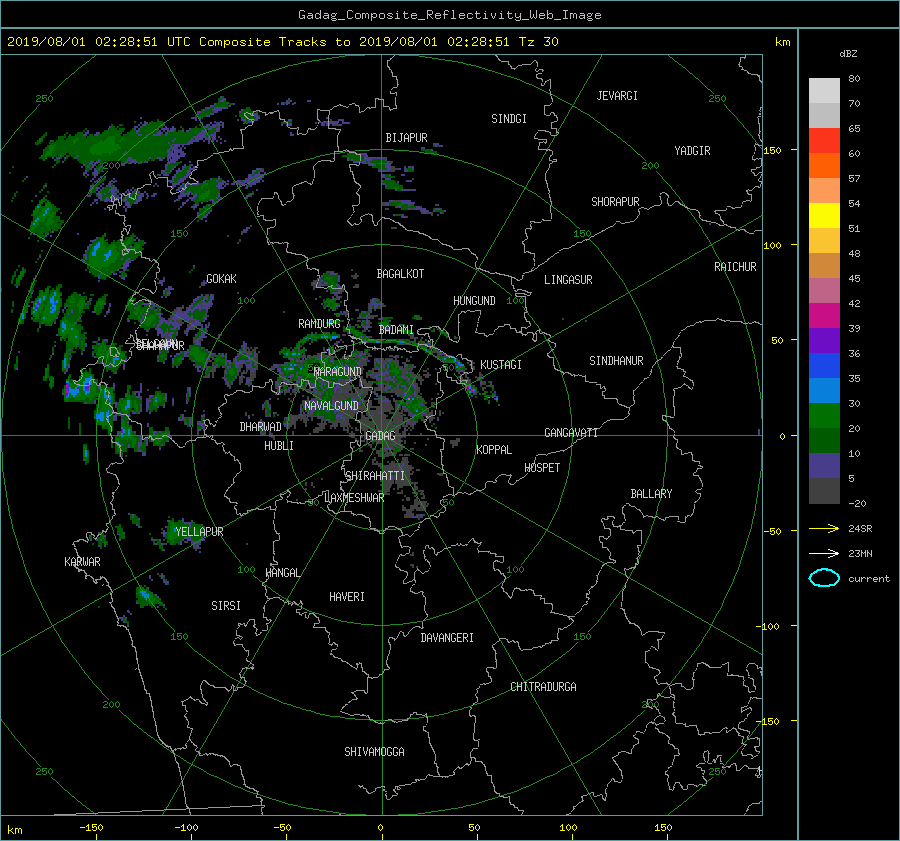Image resolution: width=900 pixels, height=841 pixels.
Task: Click the YADGIR town label
Action: 692,151
